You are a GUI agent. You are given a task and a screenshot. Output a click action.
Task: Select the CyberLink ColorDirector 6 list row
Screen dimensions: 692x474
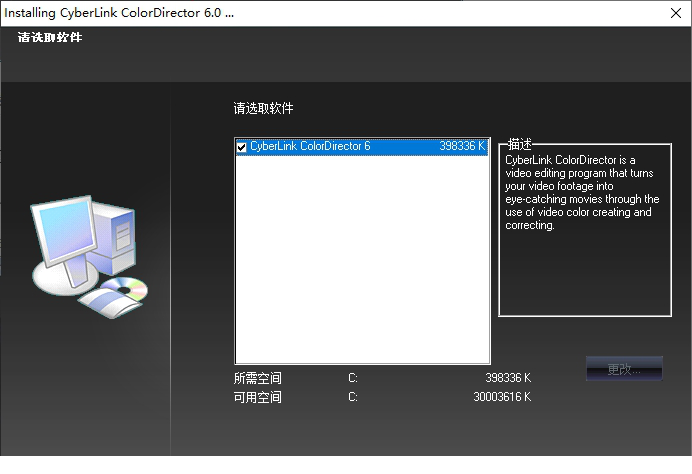click(362, 147)
